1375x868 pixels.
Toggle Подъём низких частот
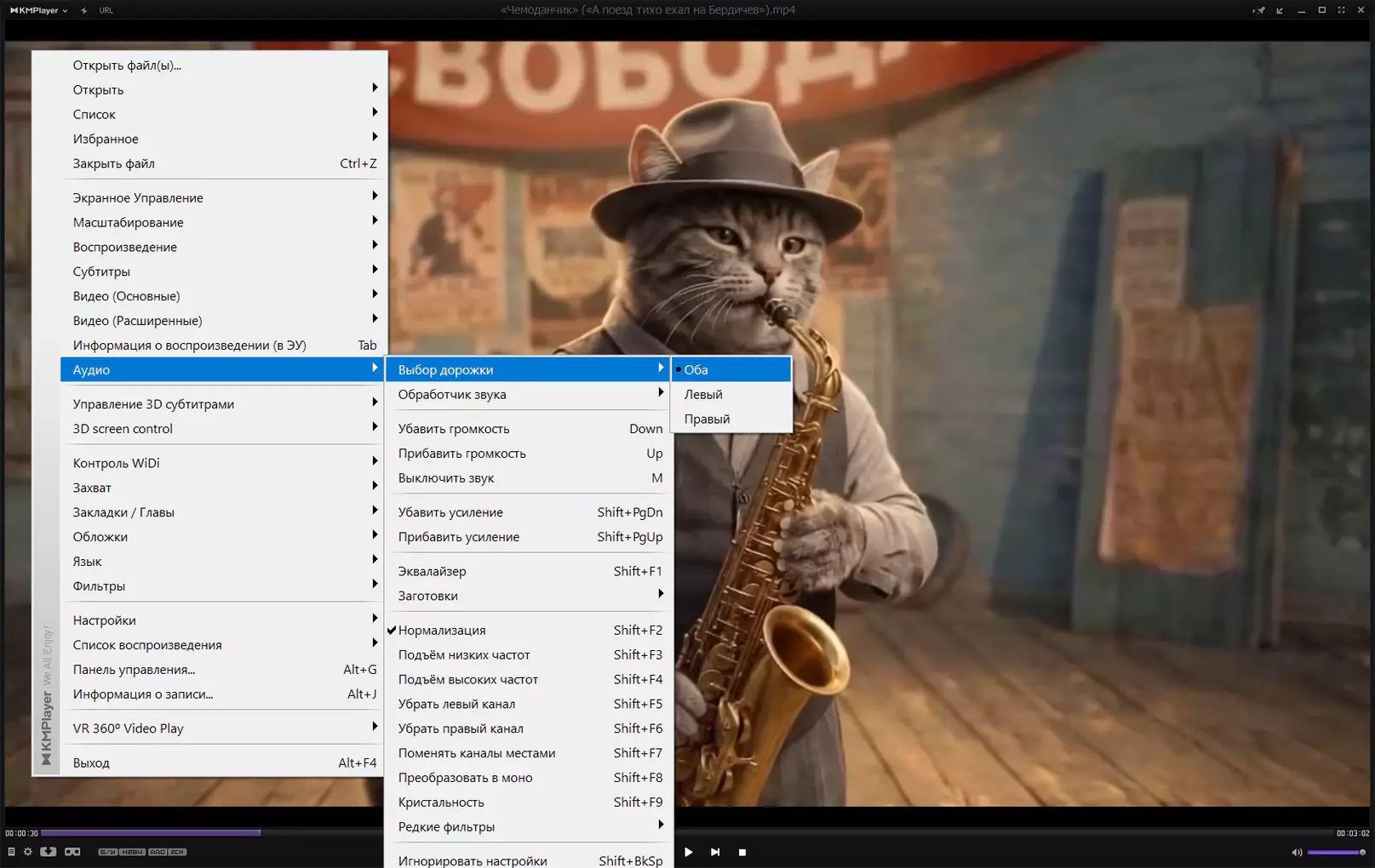point(529,654)
